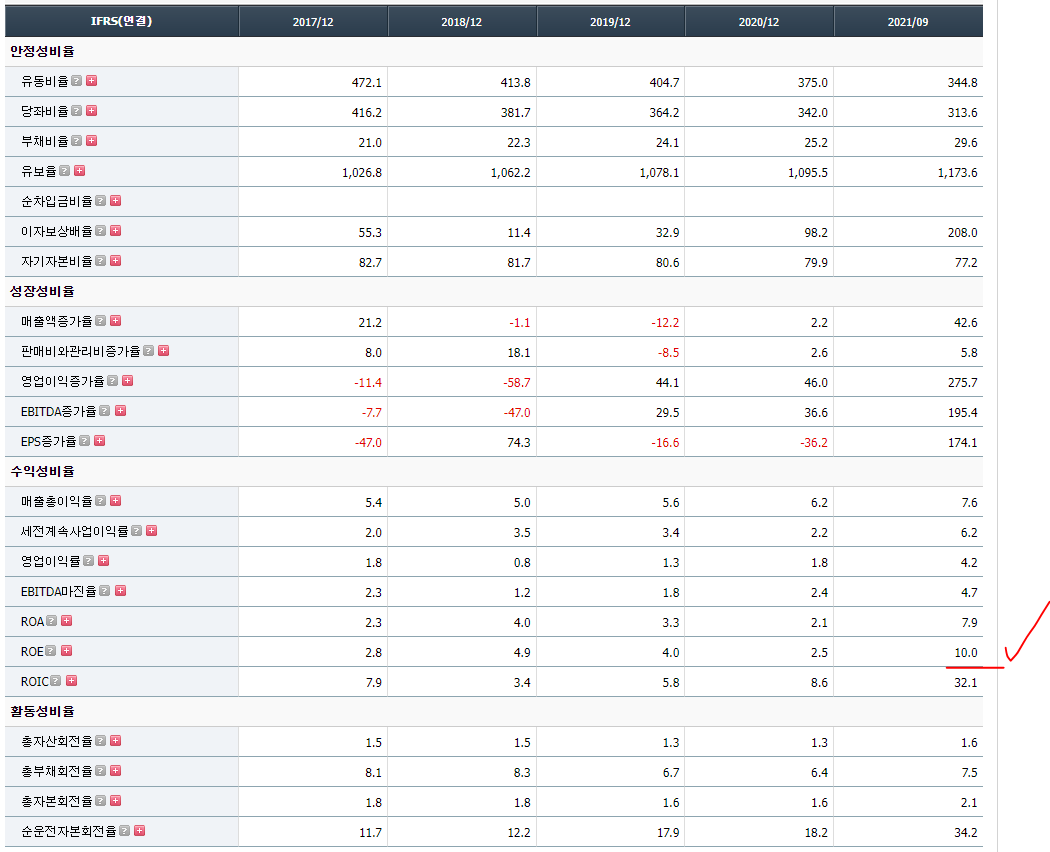Expand the 자기자본비율 row plus icon

116,261
